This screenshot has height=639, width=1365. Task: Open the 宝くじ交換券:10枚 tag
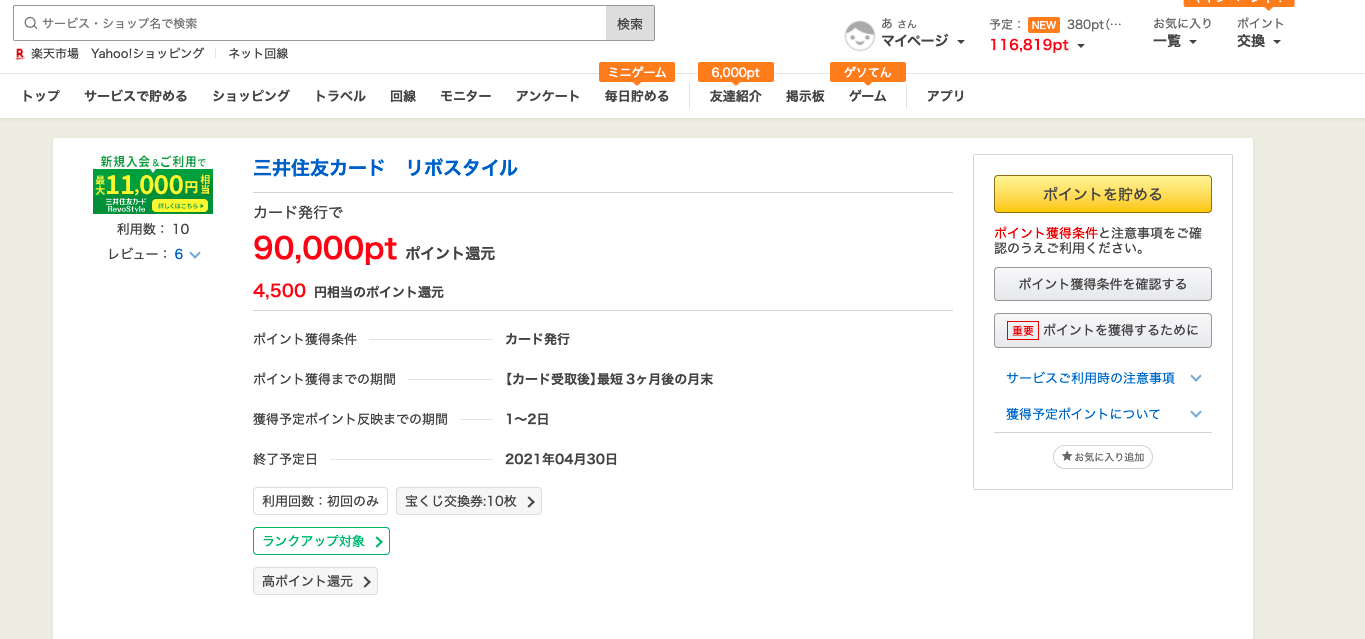point(468,501)
